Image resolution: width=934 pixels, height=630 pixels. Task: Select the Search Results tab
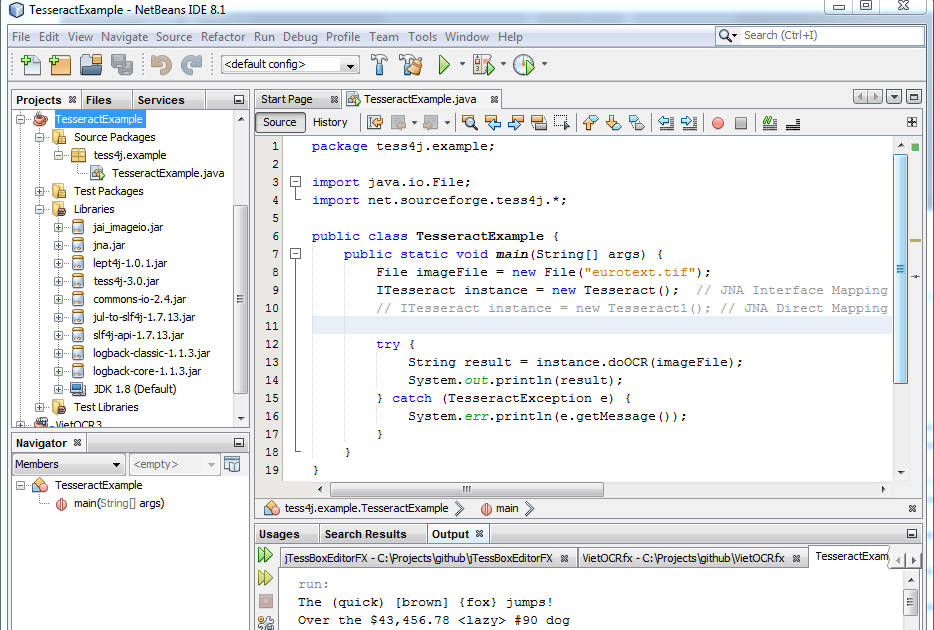pos(365,534)
